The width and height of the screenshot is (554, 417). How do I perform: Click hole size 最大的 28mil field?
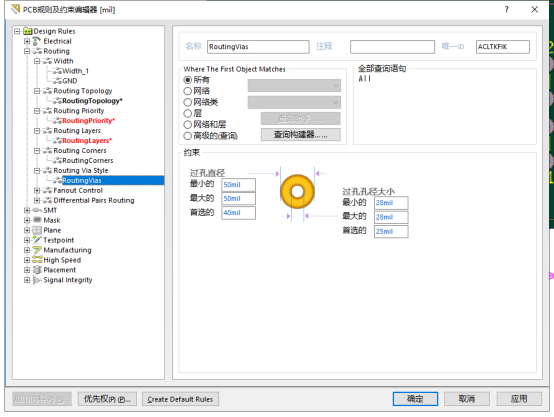[x=391, y=217]
